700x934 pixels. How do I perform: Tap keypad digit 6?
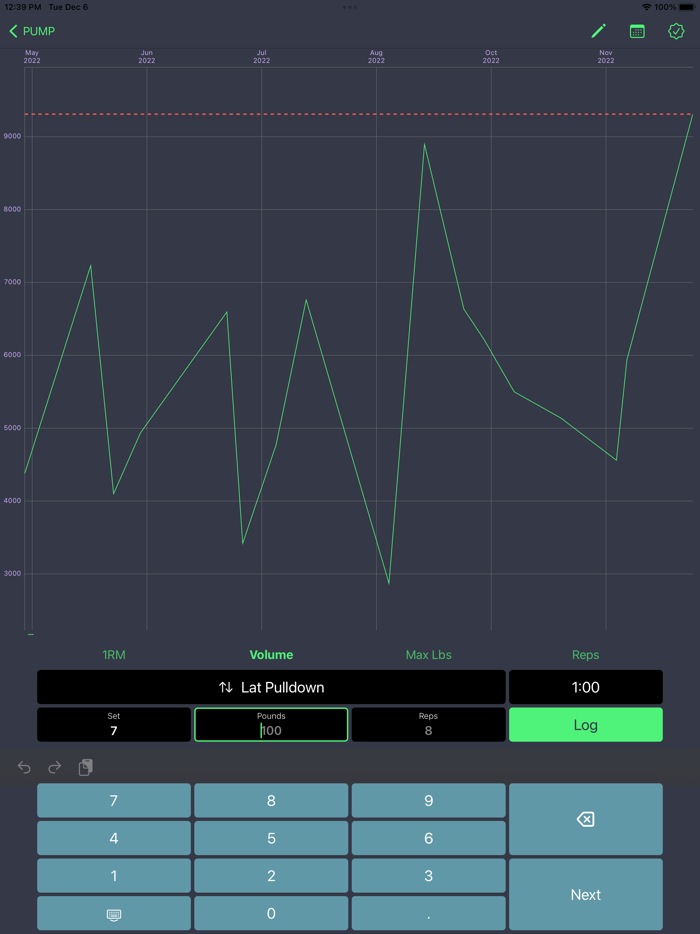coord(428,838)
